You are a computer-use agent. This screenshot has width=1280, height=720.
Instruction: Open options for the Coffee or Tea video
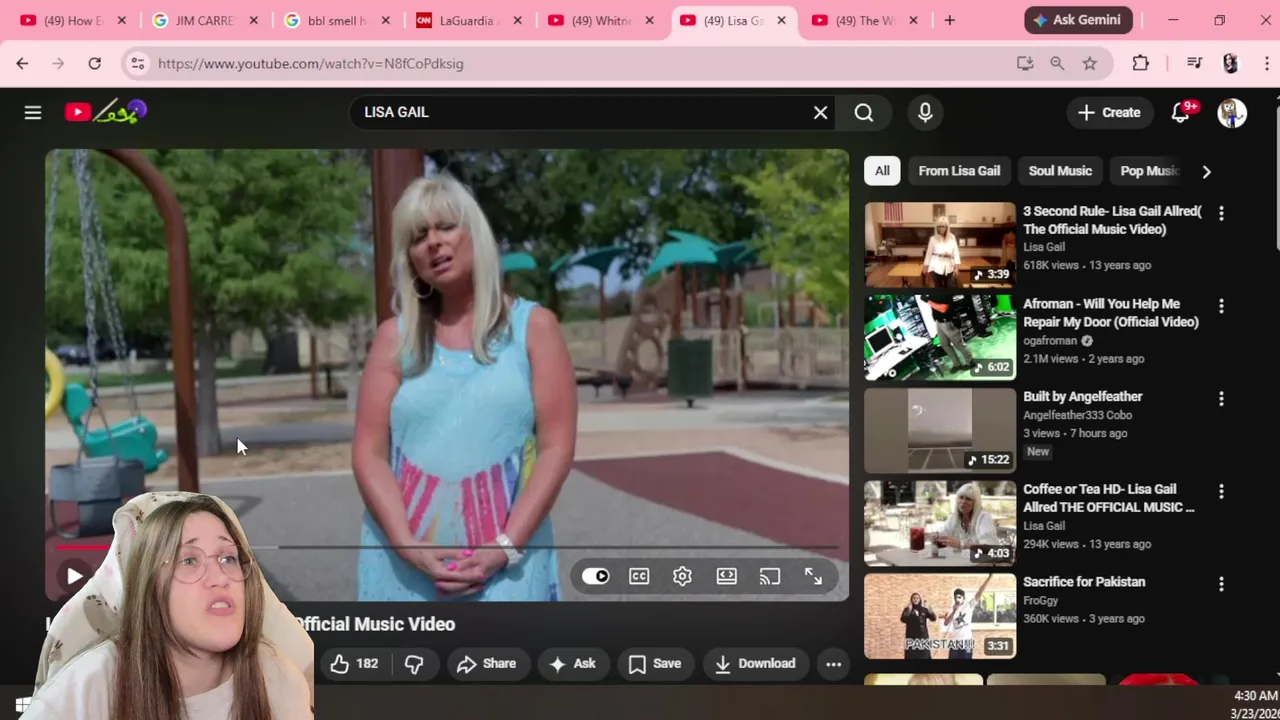(x=1221, y=491)
